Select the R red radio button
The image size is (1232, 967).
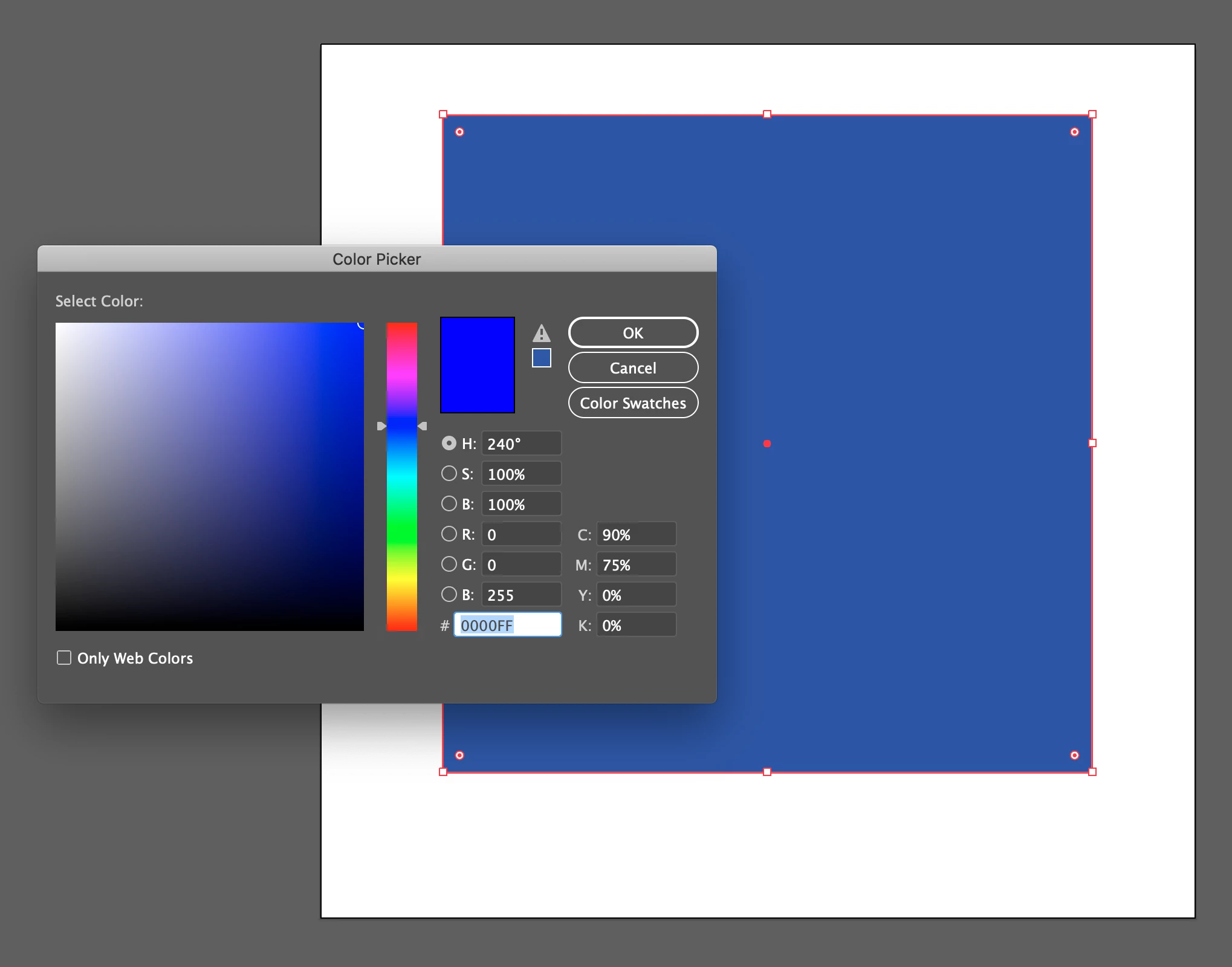click(x=449, y=534)
